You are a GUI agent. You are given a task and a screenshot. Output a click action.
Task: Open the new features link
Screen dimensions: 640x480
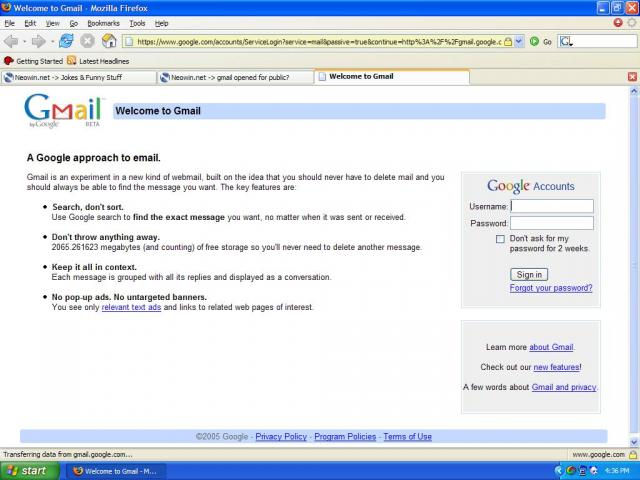pyautogui.click(x=556, y=367)
